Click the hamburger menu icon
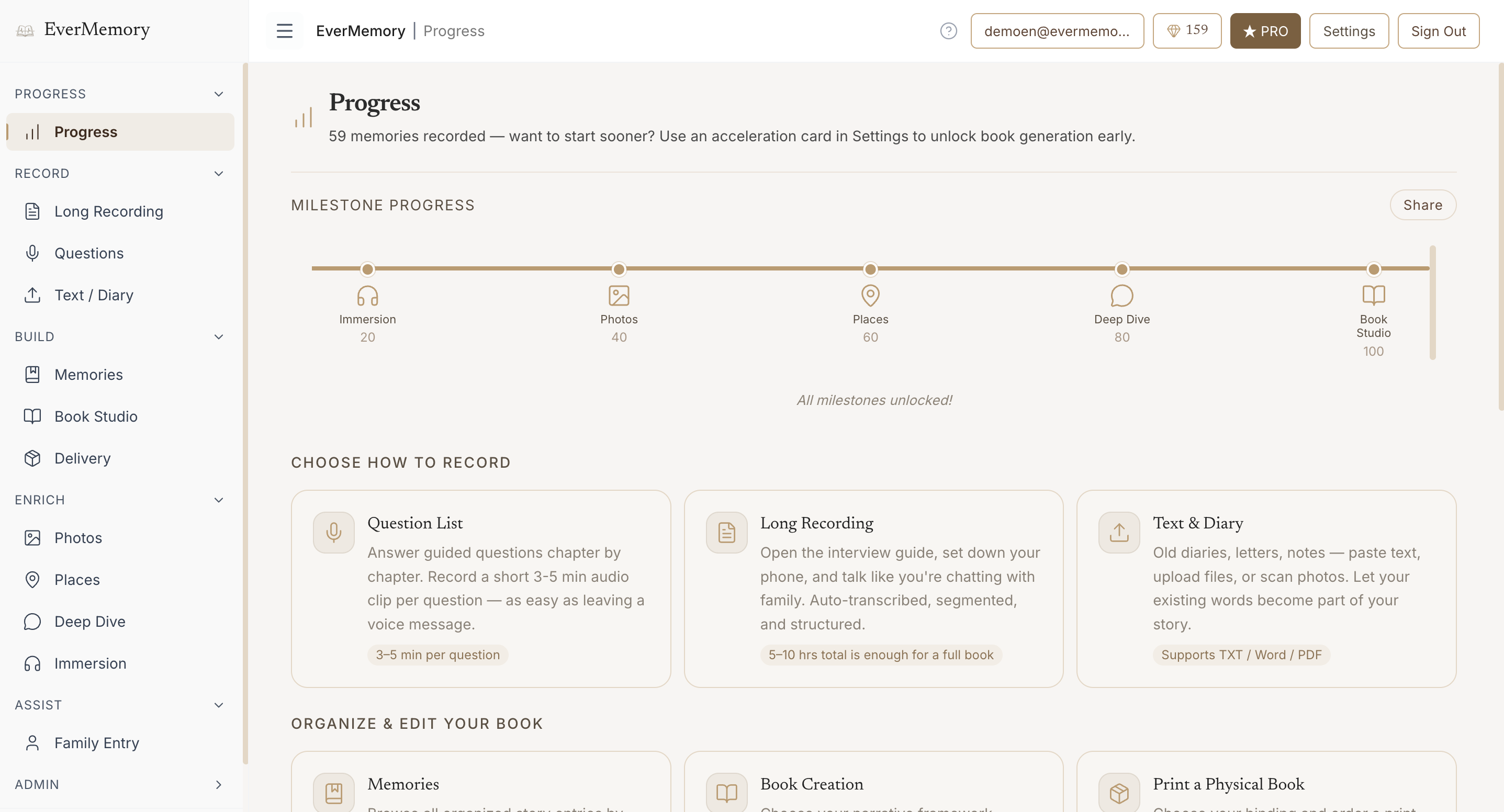This screenshot has width=1504, height=812. 284,31
